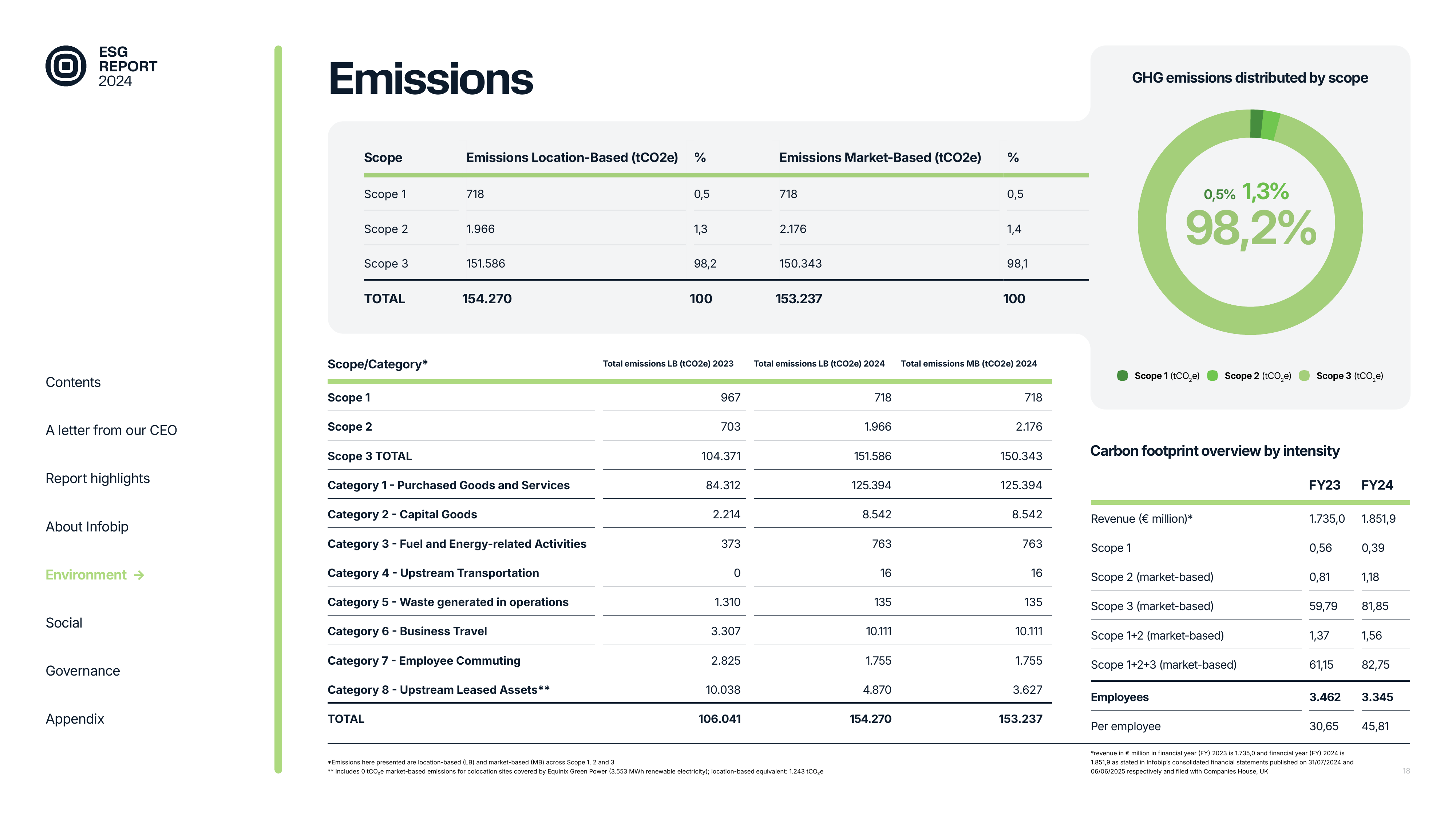
Task: Click the 1,3% label in donut chart
Action: (1266, 191)
